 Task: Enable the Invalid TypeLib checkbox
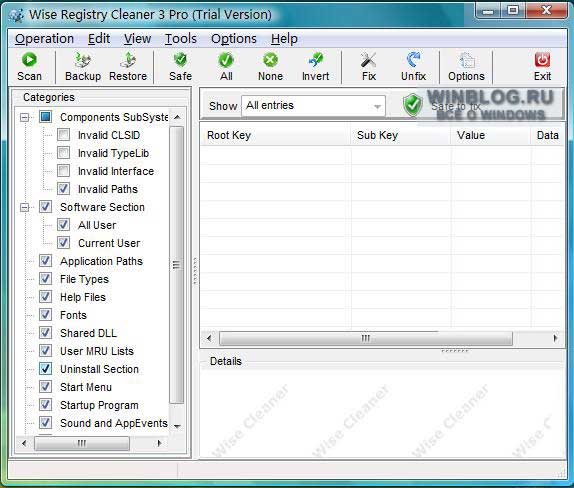click(x=63, y=153)
